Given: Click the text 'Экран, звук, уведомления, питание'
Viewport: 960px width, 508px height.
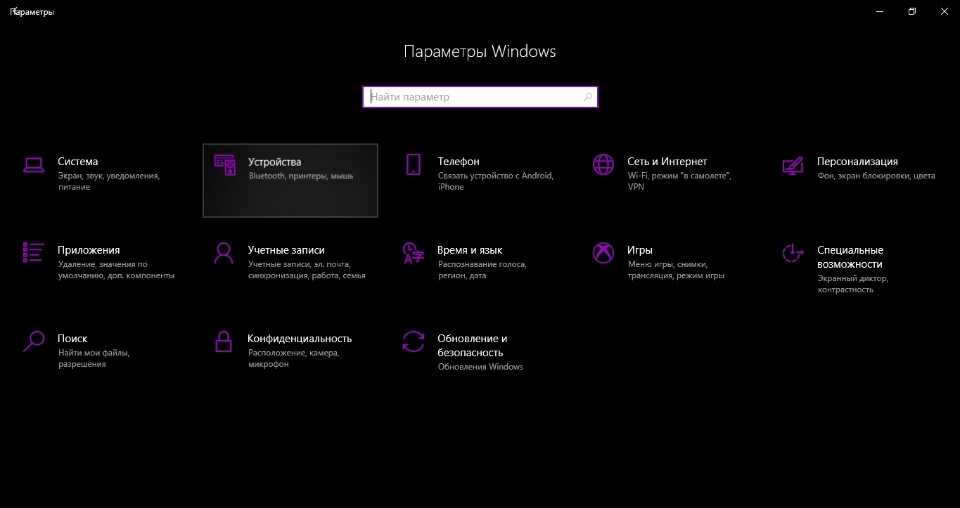Looking at the screenshot, I should click(x=109, y=181).
